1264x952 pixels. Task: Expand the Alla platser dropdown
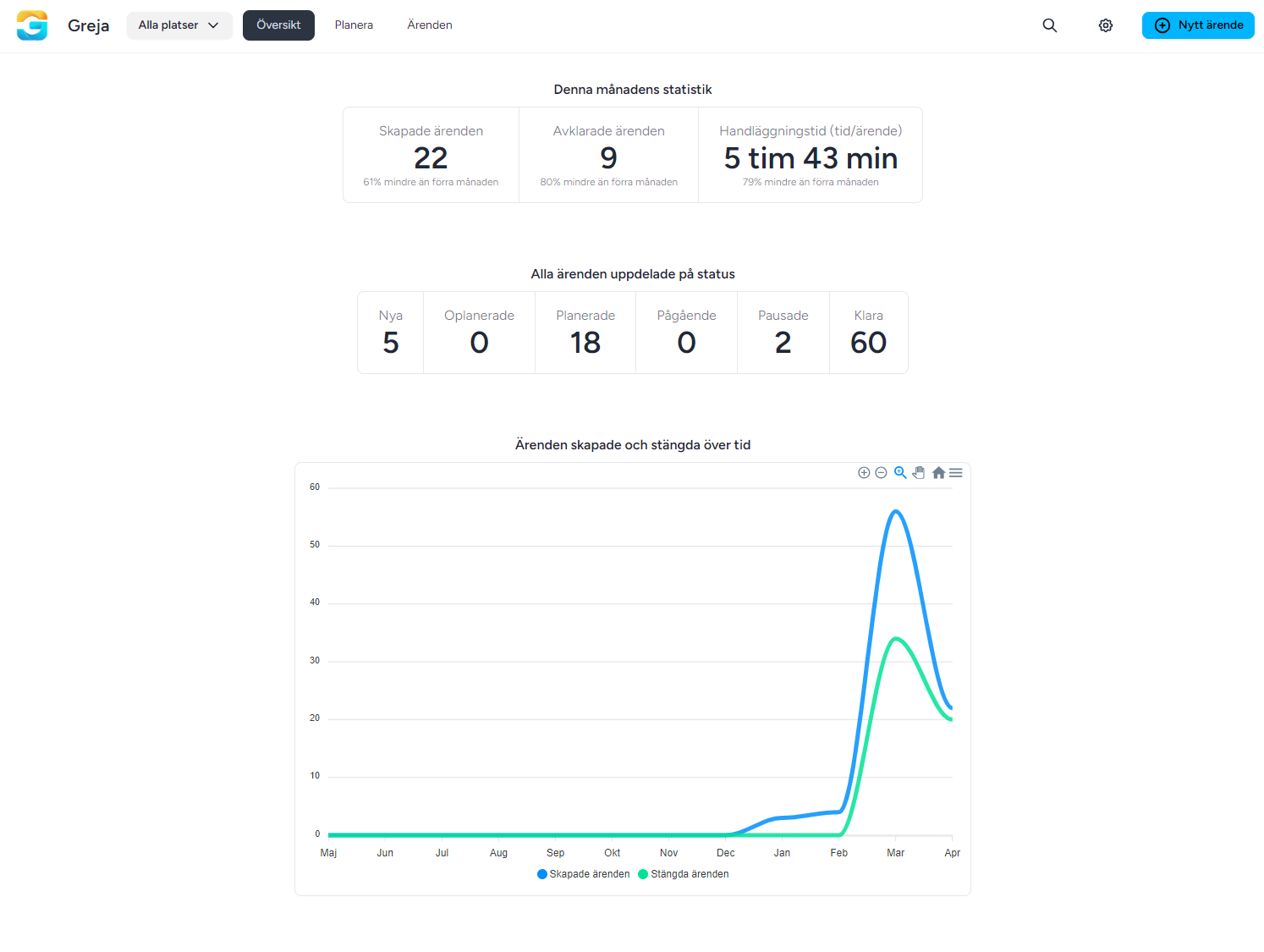pos(179,25)
